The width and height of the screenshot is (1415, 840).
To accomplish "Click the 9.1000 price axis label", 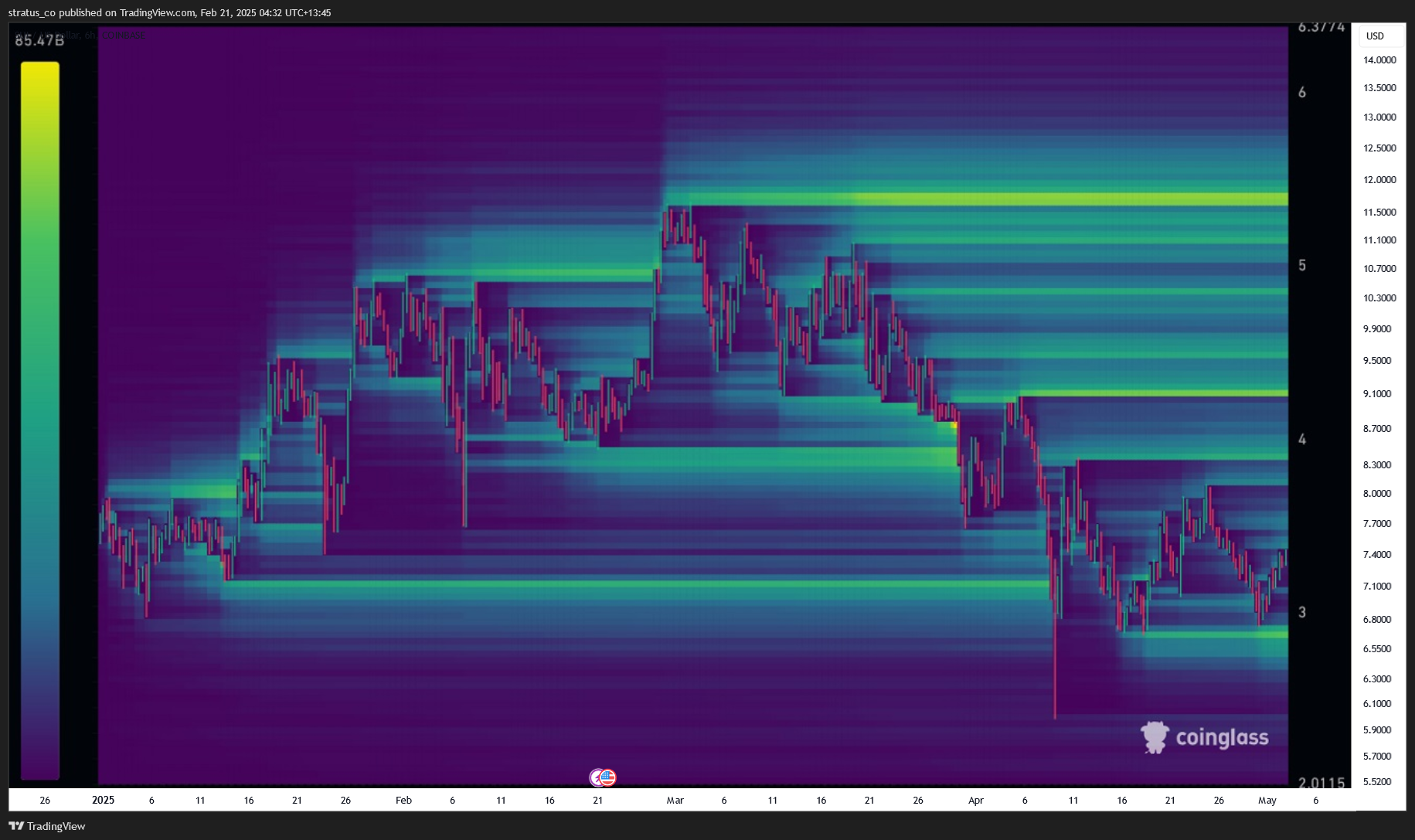I will (1377, 394).
